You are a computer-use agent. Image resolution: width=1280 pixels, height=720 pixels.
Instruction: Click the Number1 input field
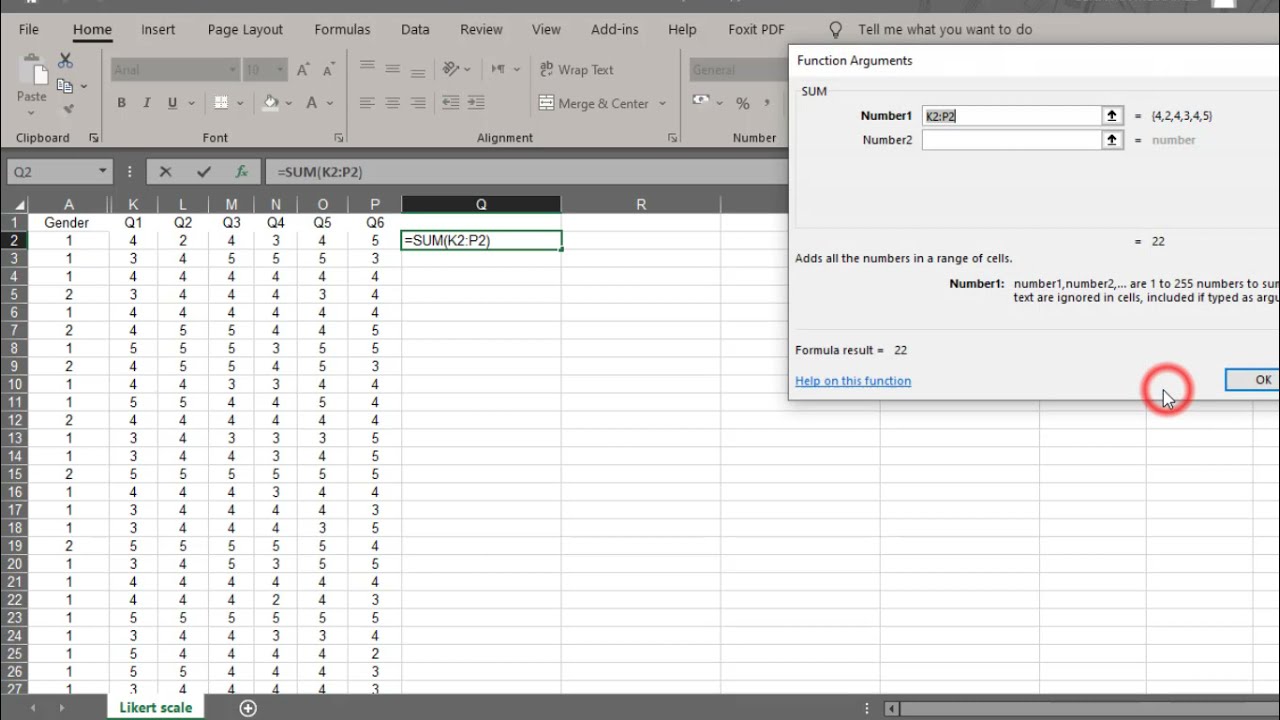(1011, 116)
